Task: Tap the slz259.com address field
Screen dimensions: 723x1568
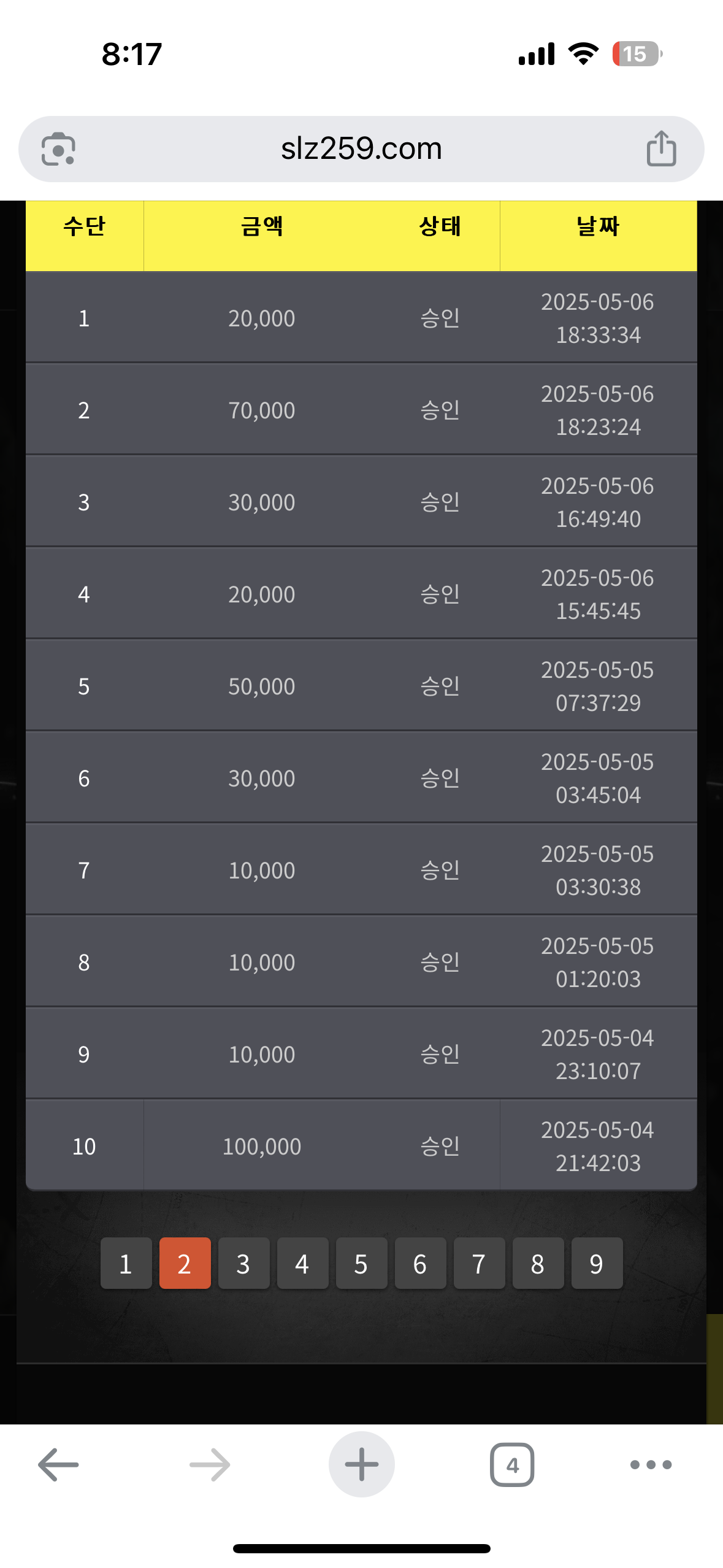Action: click(x=361, y=149)
